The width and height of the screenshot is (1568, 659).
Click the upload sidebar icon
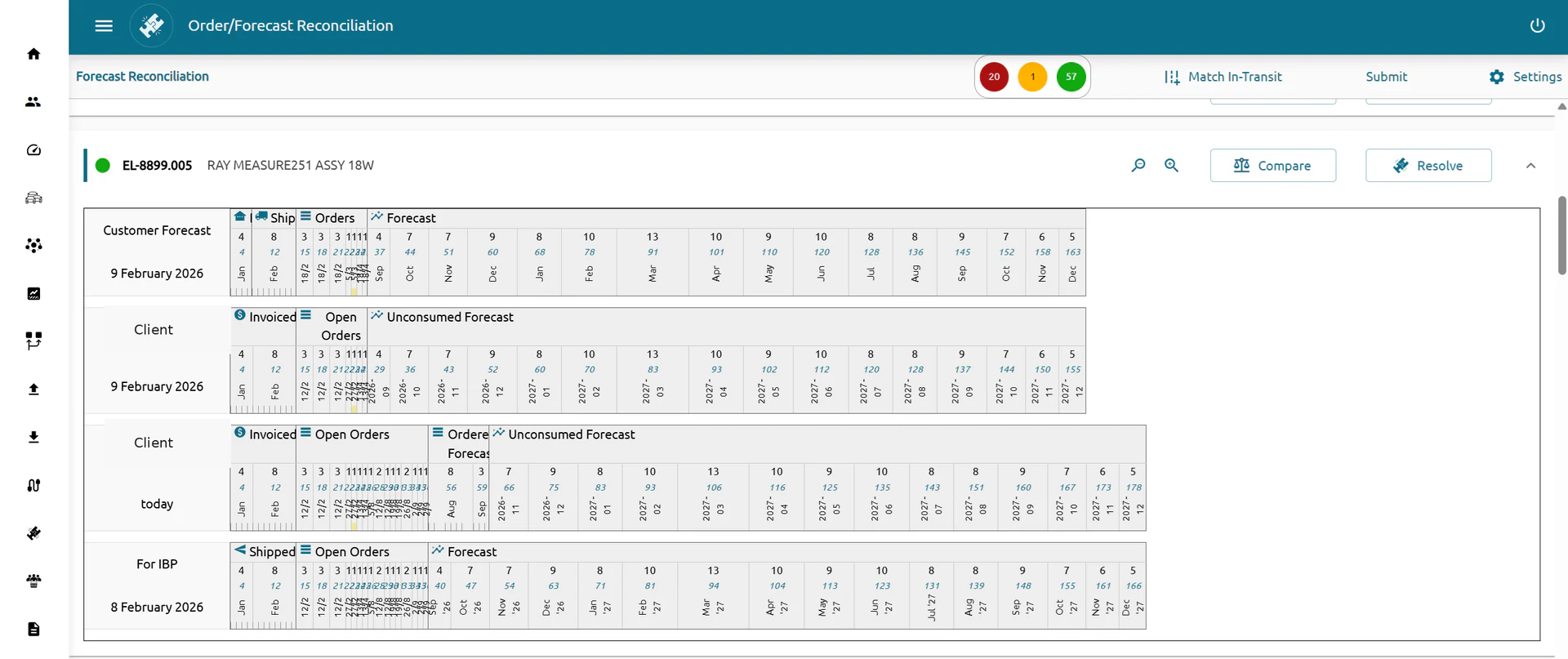click(x=33, y=390)
